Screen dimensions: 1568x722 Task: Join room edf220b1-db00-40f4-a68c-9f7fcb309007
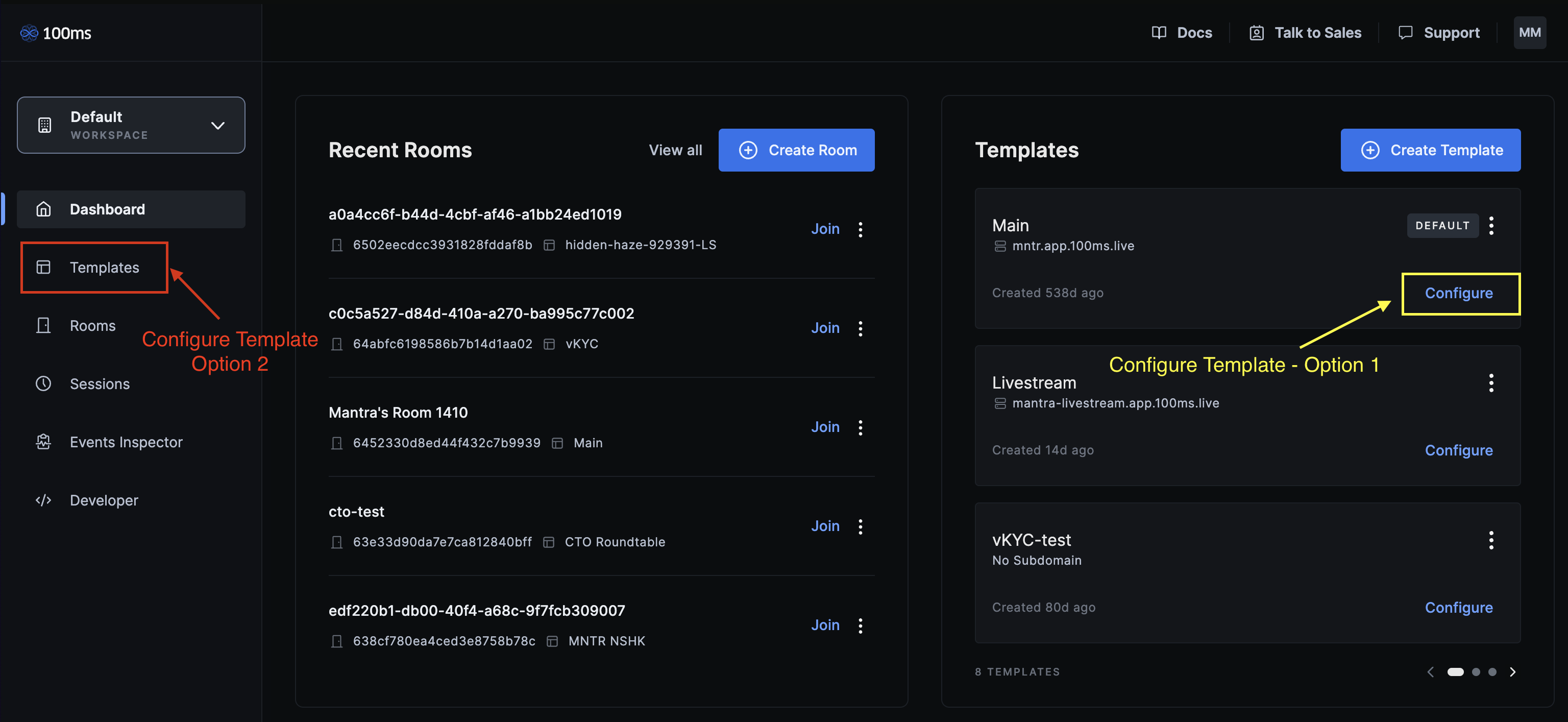[x=825, y=625]
